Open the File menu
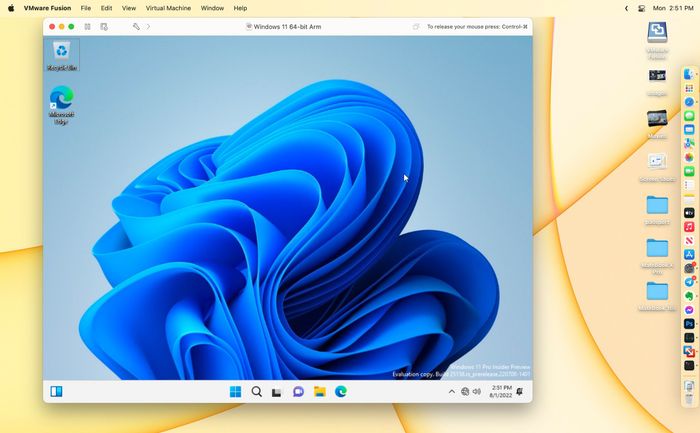 pos(86,8)
